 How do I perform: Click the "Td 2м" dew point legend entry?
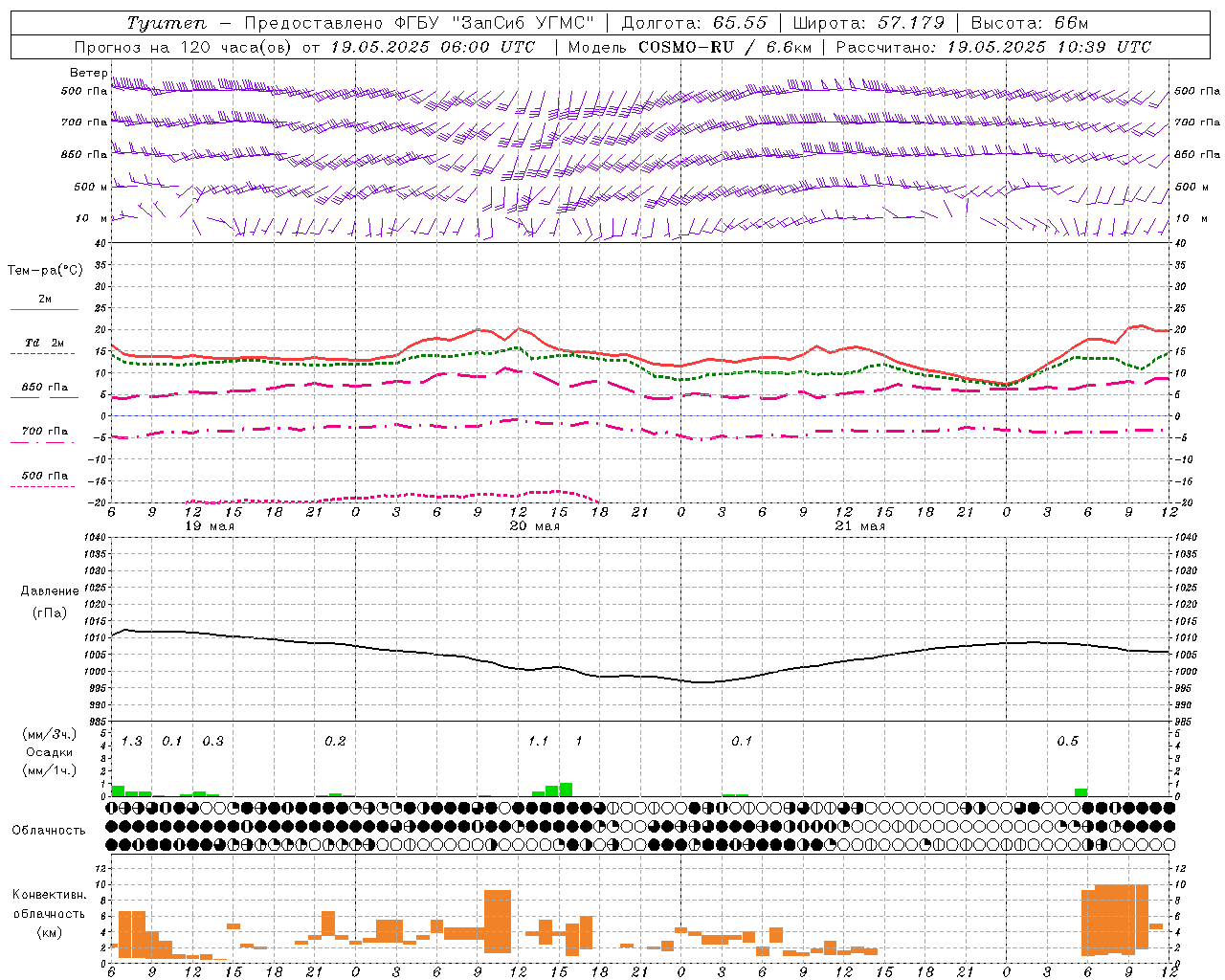pos(45,343)
